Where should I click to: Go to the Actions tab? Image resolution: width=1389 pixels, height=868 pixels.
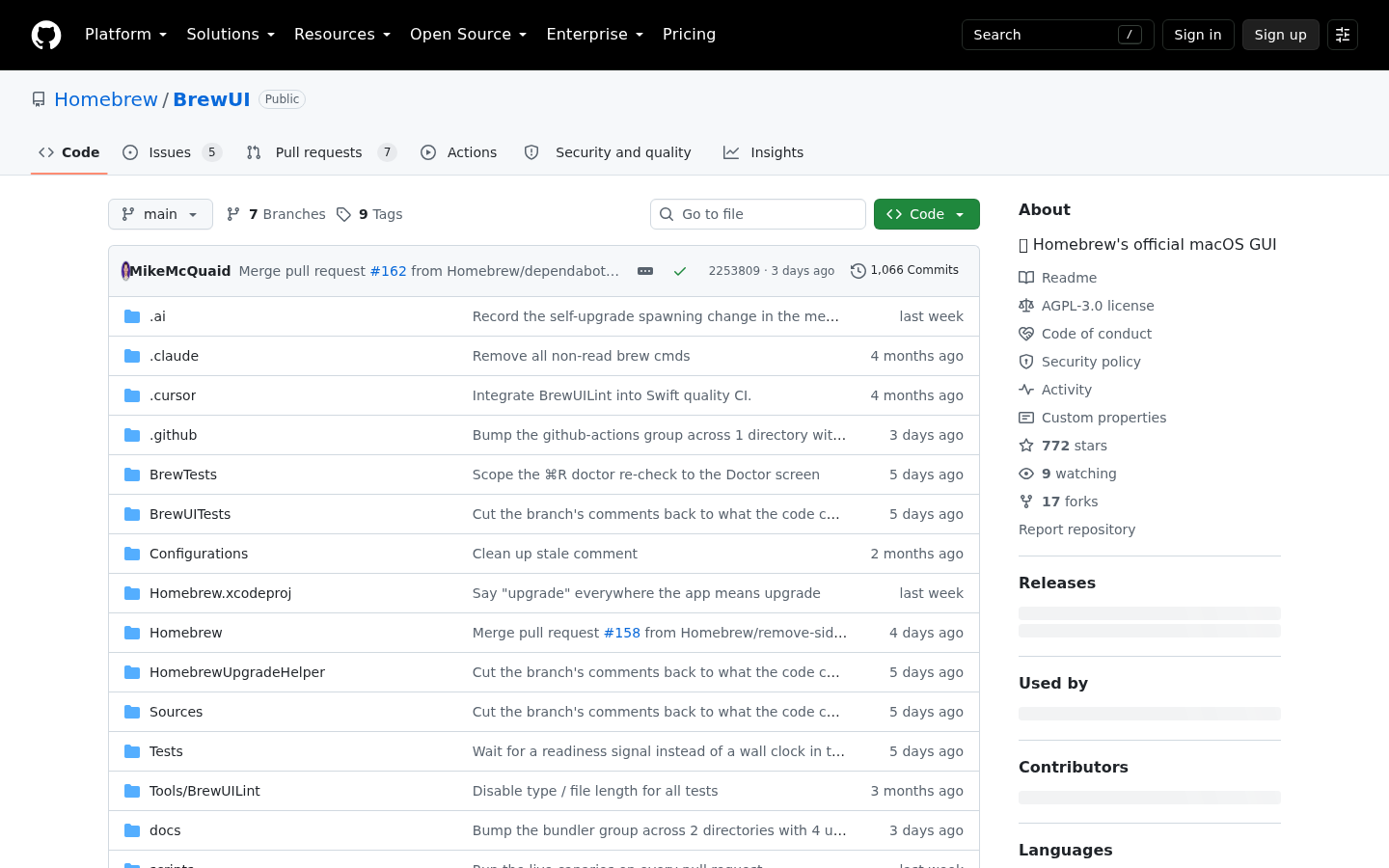pyautogui.click(x=459, y=152)
